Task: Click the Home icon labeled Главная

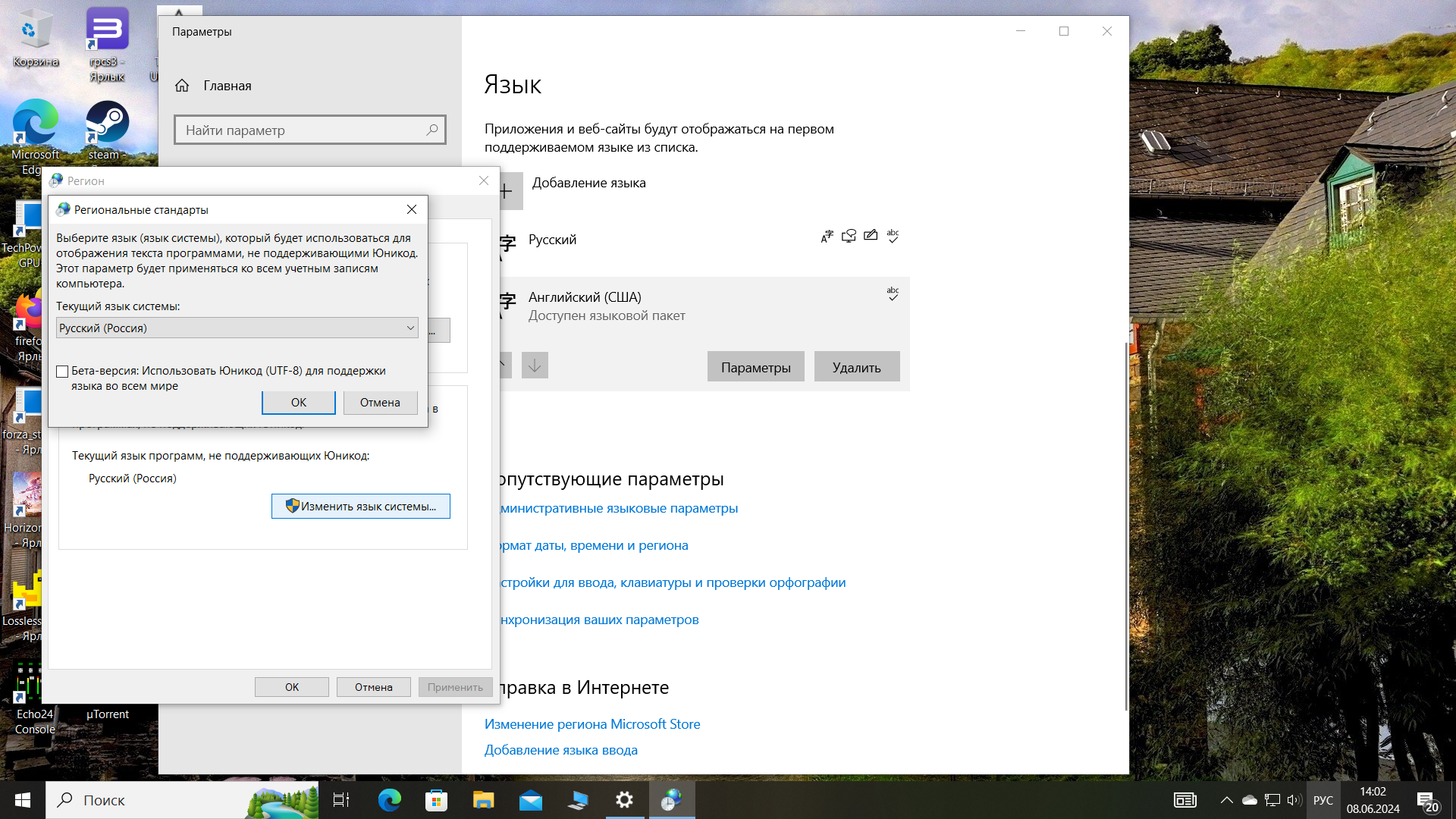Action: (x=182, y=86)
